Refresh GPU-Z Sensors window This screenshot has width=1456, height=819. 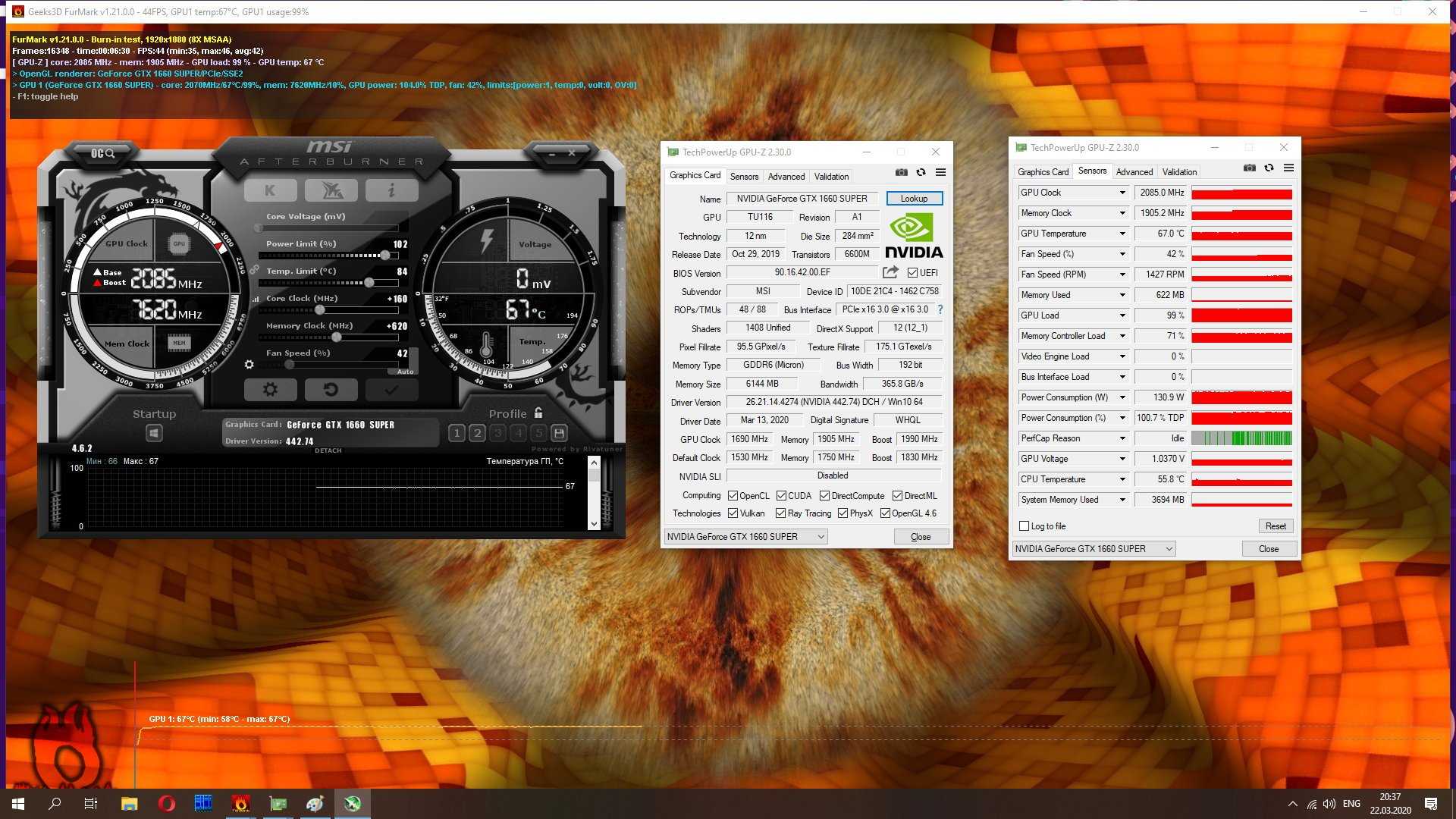tap(1269, 168)
